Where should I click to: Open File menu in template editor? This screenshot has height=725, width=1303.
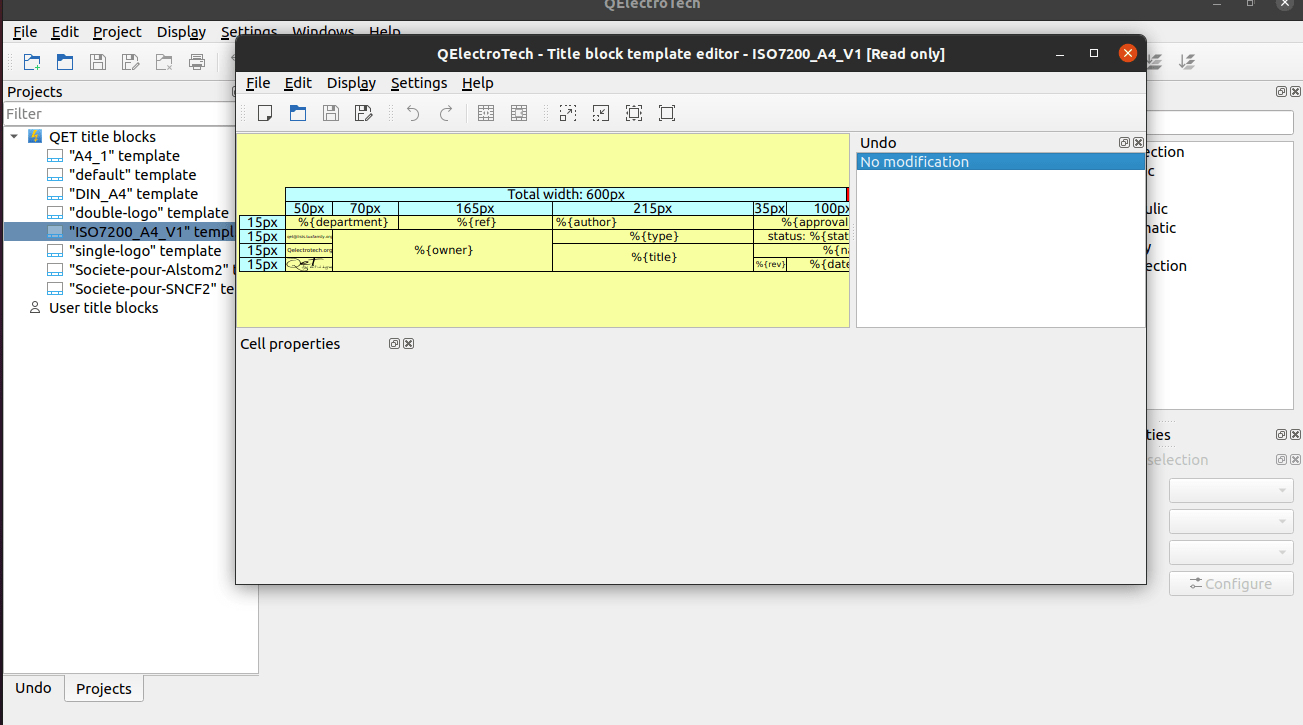pos(258,83)
